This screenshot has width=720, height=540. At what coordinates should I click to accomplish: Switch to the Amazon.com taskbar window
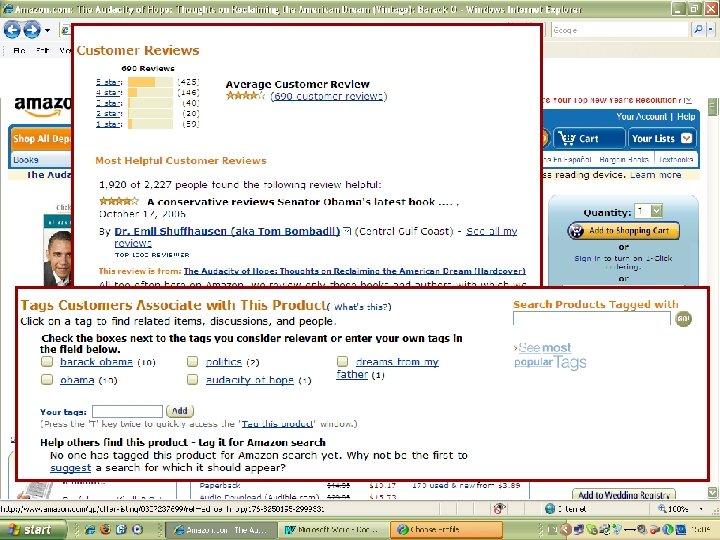coord(221,530)
